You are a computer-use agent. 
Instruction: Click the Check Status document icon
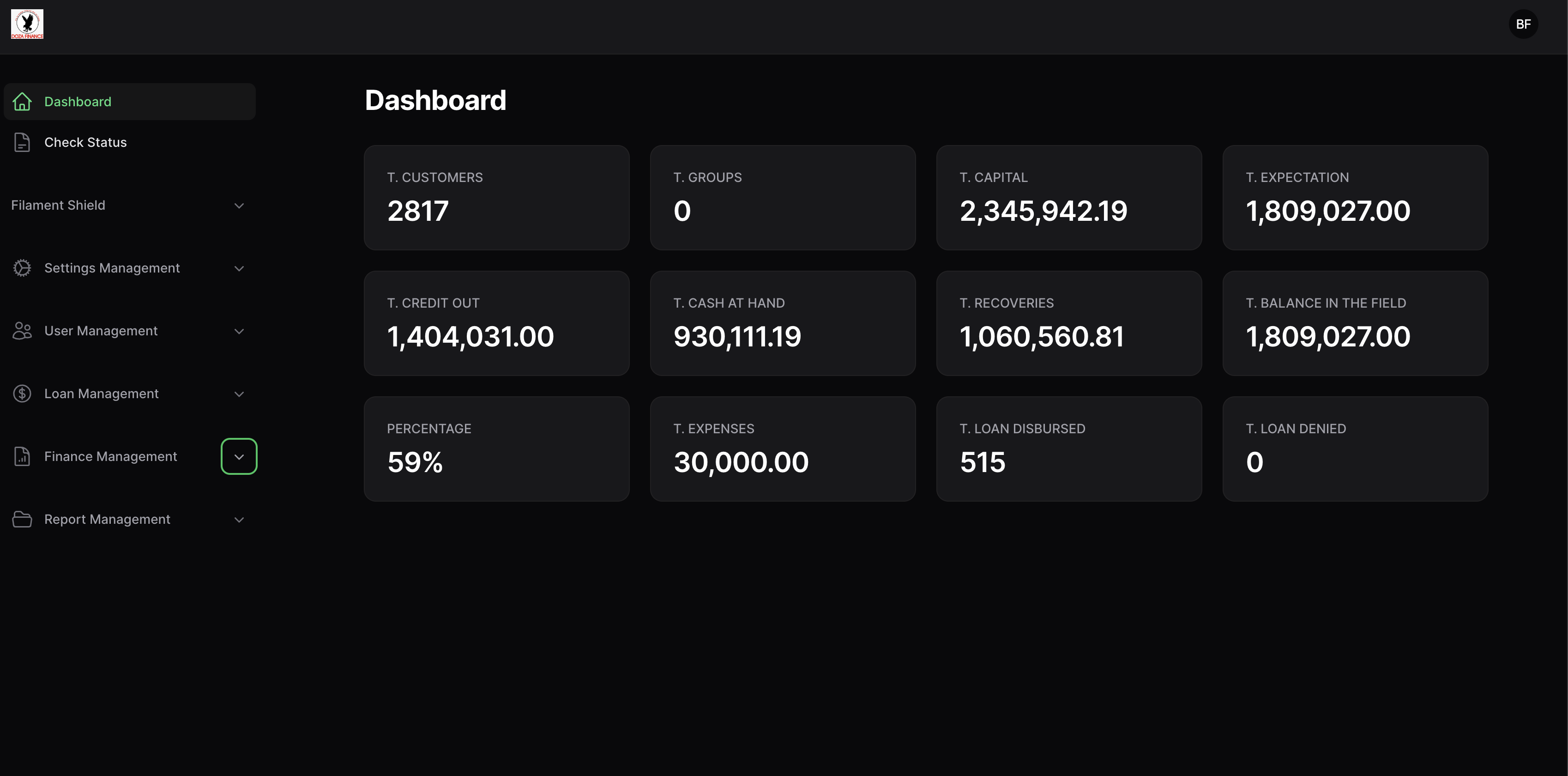[x=22, y=143]
